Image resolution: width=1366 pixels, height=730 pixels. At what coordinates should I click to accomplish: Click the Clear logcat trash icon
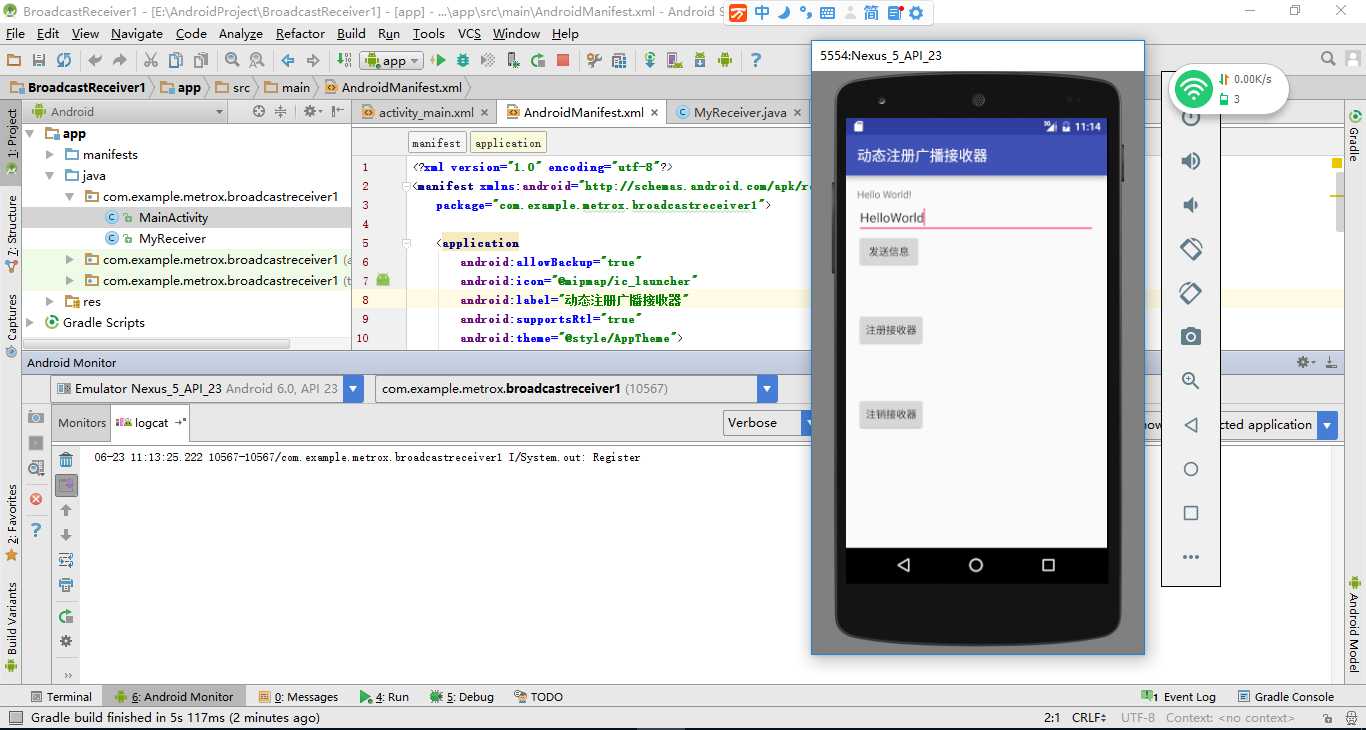(66, 461)
